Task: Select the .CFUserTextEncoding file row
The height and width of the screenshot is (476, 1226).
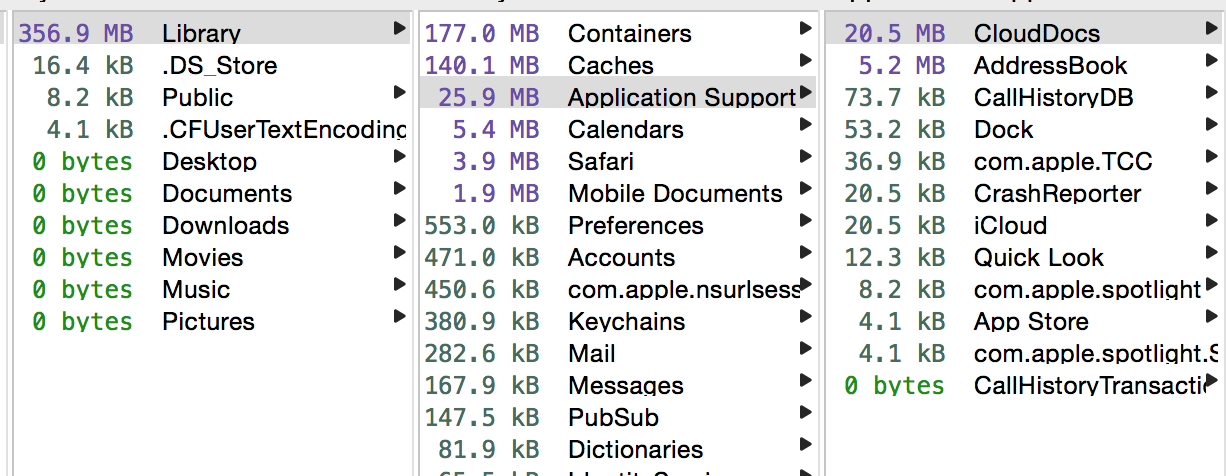Action: point(211,130)
